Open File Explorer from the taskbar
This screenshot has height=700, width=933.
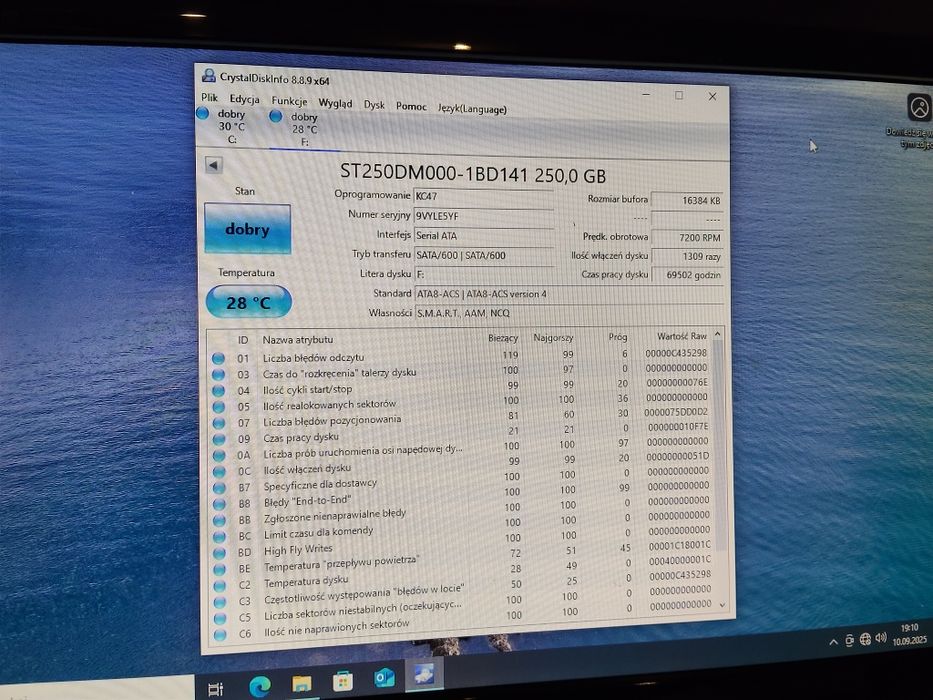click(302, 683)
